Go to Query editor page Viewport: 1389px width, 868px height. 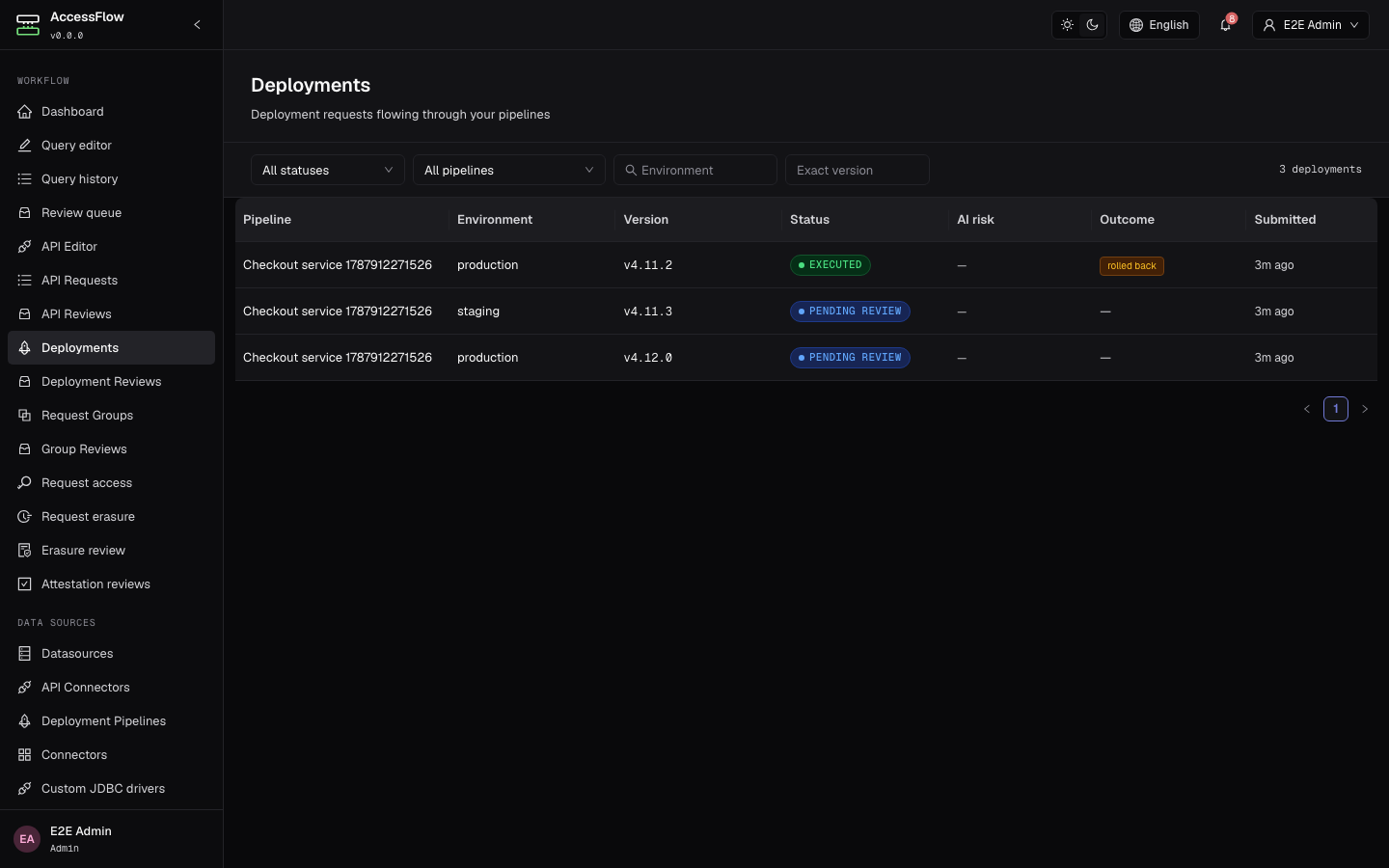(111, 146)
